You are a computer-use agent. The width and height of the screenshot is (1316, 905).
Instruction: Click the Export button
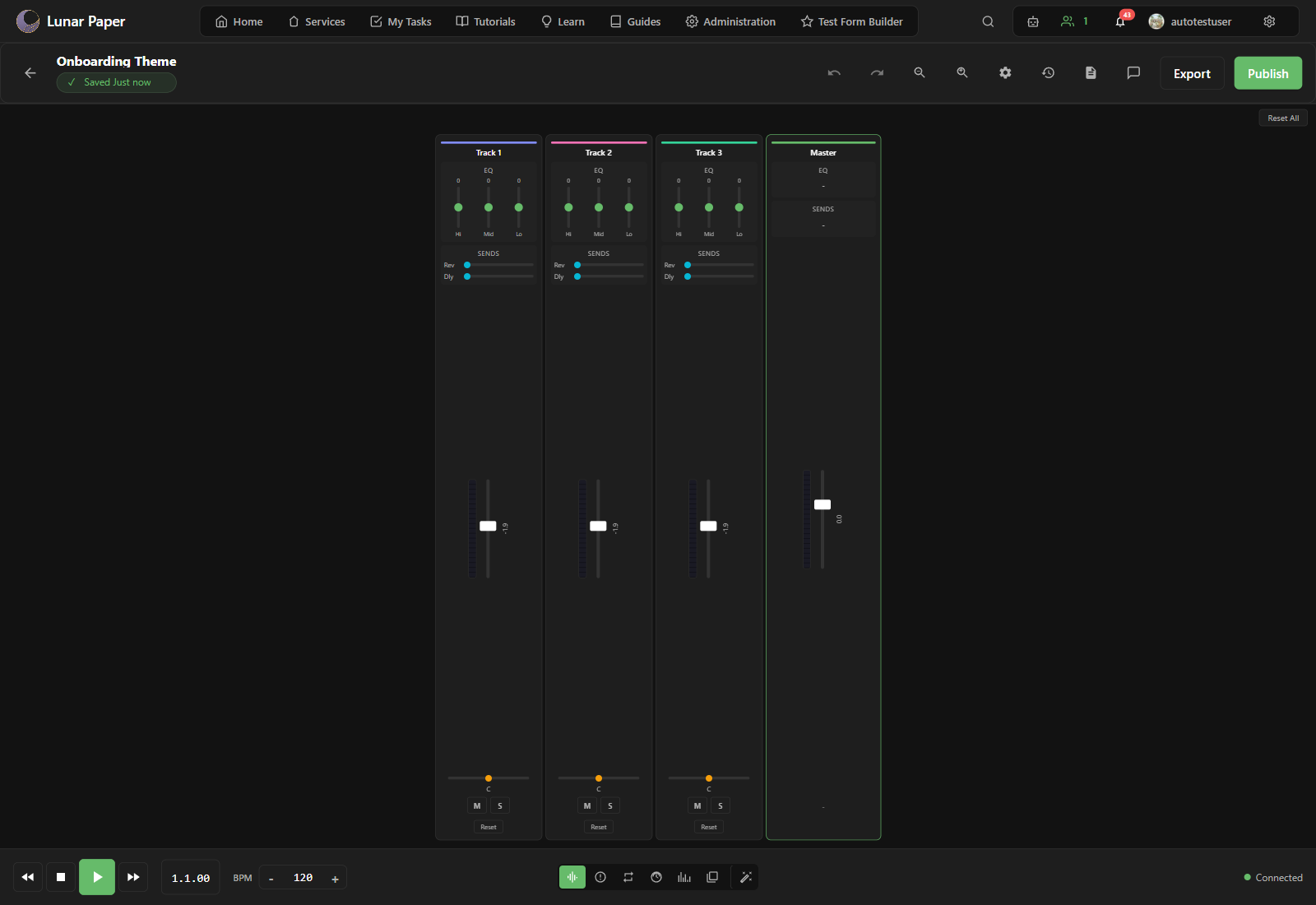point(1192,73)
